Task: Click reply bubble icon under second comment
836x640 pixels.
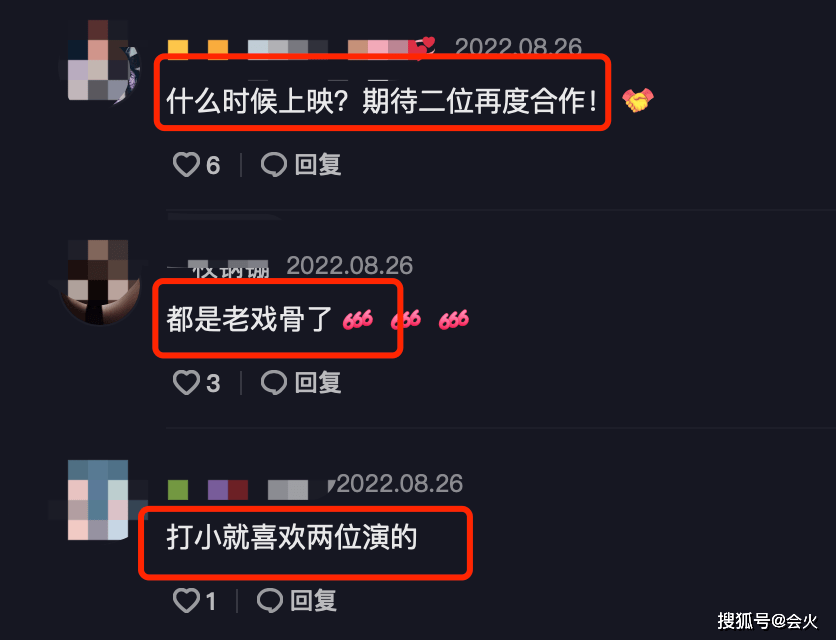Action: coord(274,382)
